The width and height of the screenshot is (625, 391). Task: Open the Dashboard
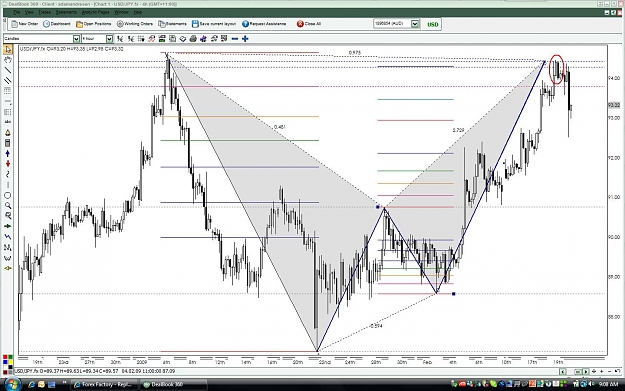[57, 24]
